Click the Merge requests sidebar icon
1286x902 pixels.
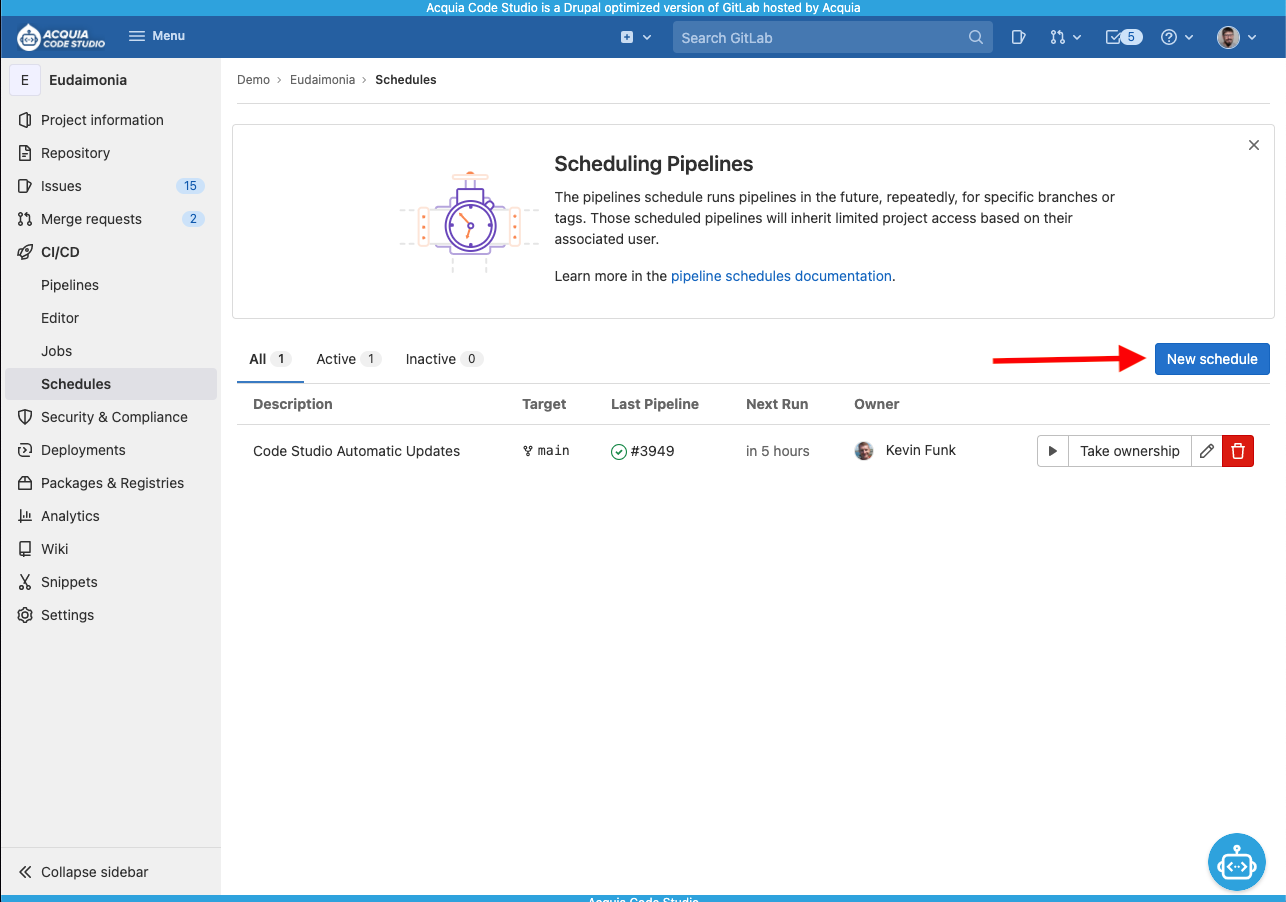pos(25,219)
